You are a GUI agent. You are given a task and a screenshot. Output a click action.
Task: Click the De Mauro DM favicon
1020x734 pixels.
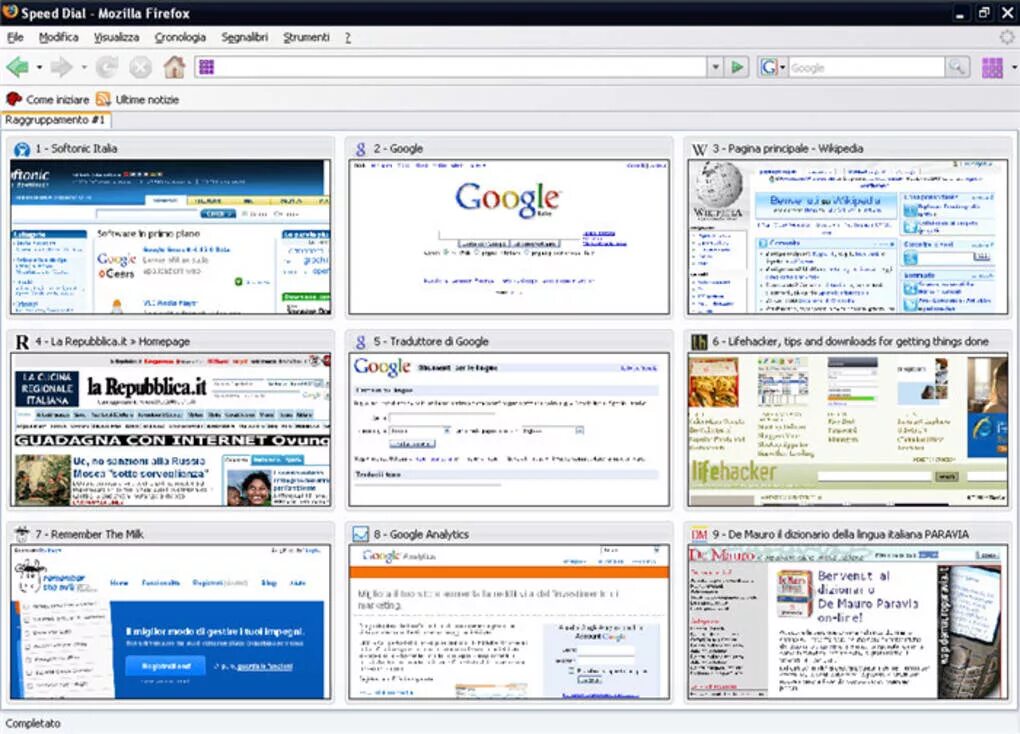[x=699, y=535]
